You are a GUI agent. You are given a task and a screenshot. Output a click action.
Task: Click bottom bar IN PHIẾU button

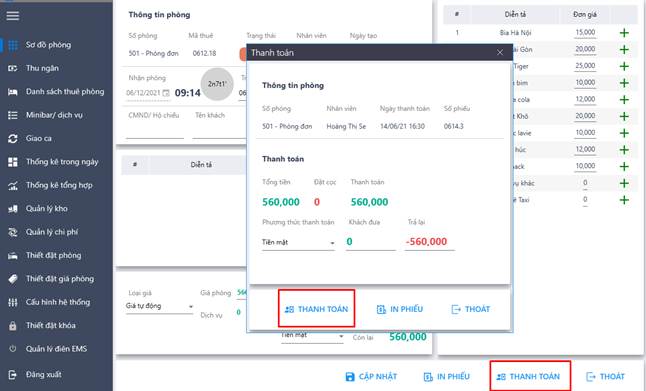pos(446,377)
